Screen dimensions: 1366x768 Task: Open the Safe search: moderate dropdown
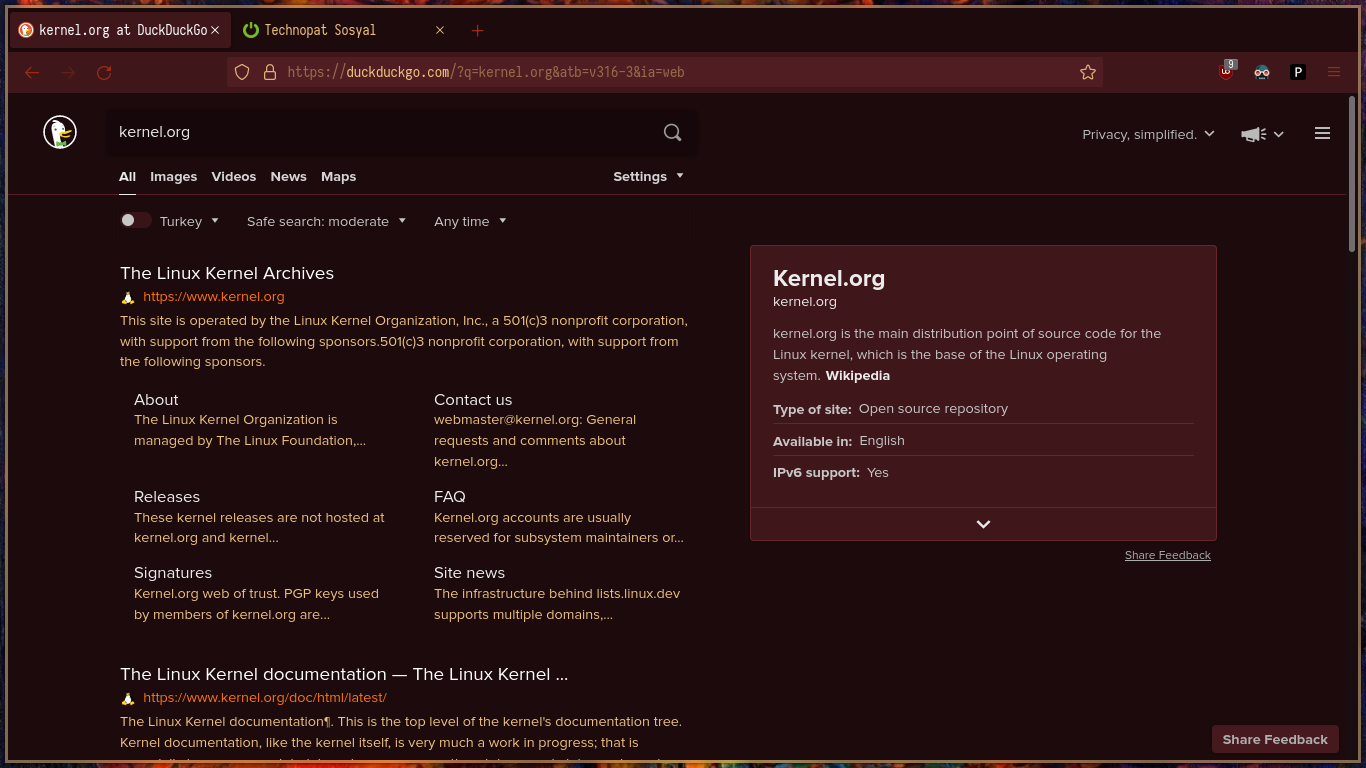click(327, 221)
